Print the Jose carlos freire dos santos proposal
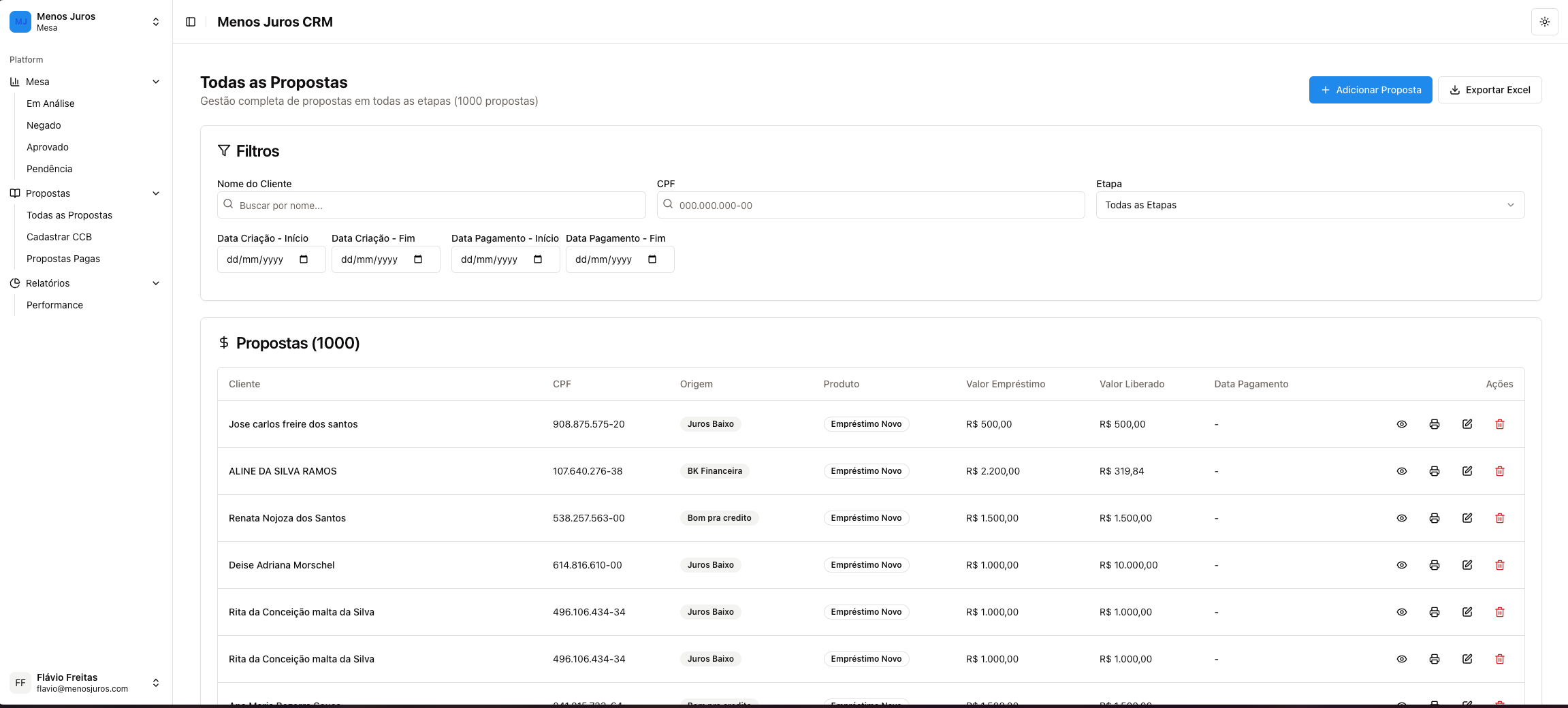This screenshot has height=708, width=1568. pos(1435,424)
